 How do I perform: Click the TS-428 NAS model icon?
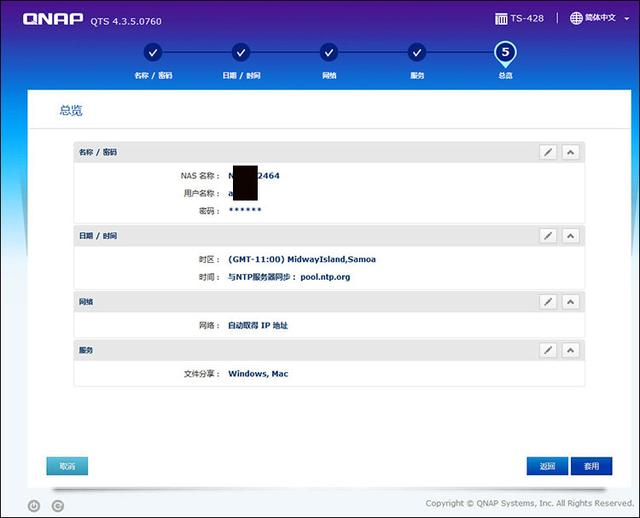(x=501, y=18)
